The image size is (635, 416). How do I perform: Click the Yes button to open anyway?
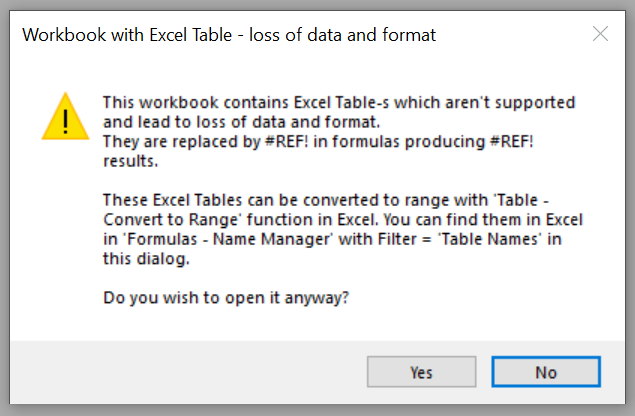[x=421, y=372]
